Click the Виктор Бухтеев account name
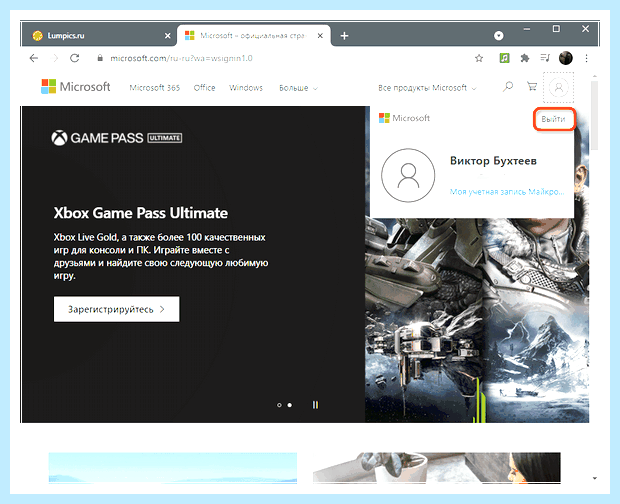The width and height of the screenshot is (620, 504). tap(493, 160)
